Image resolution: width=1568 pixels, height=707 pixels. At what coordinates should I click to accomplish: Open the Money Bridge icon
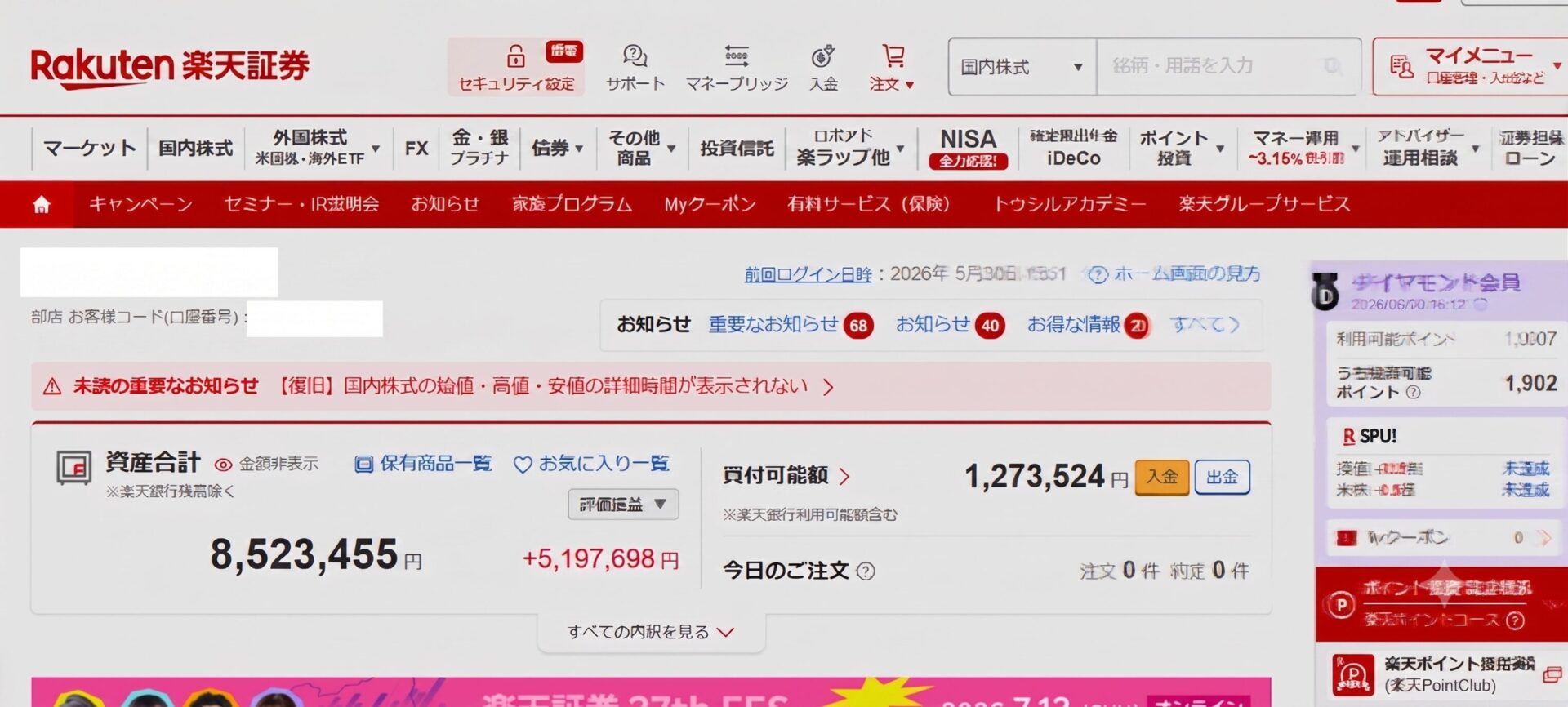737,56
